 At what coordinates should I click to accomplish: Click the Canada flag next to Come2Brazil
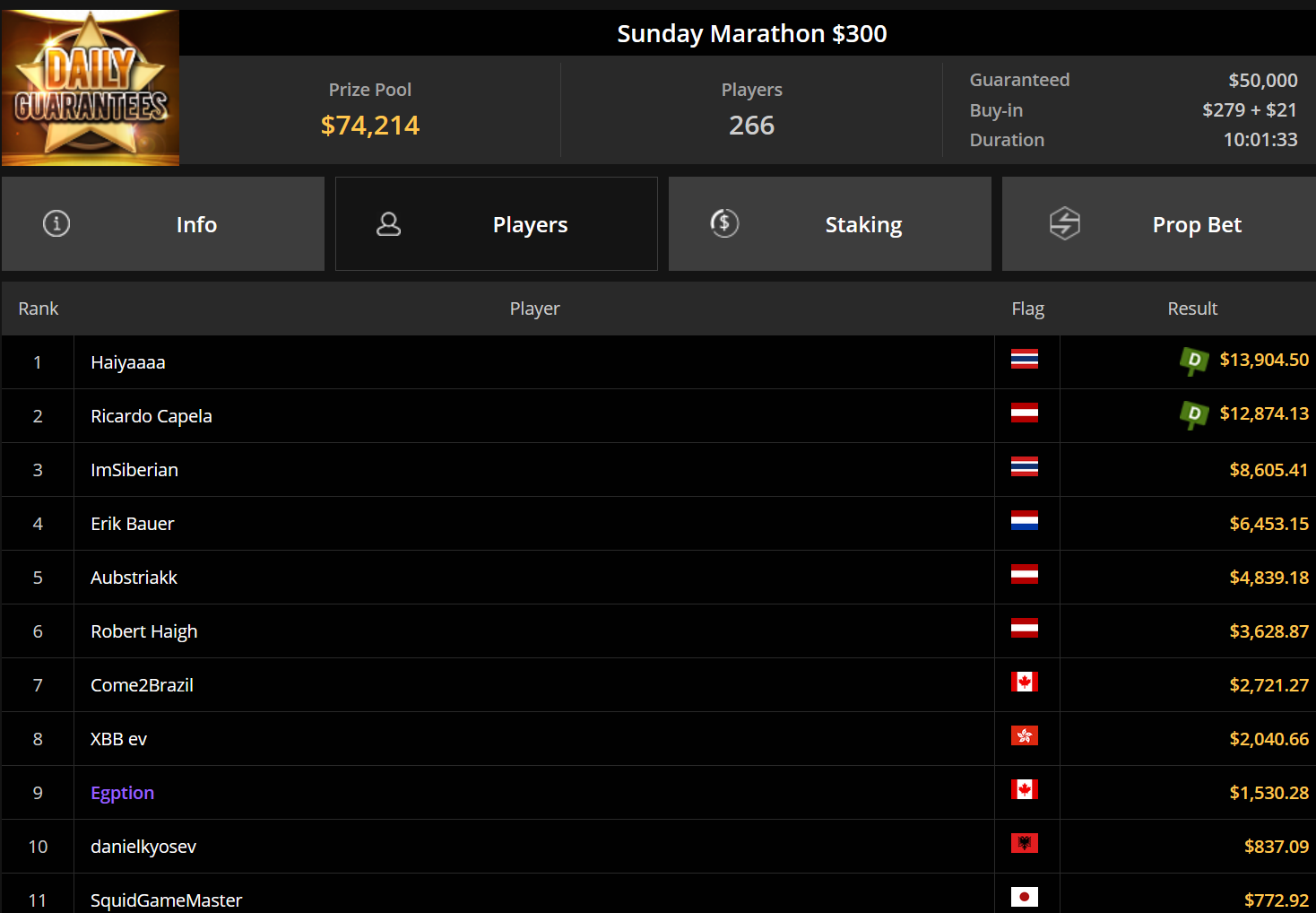[x=1025, y=682]
